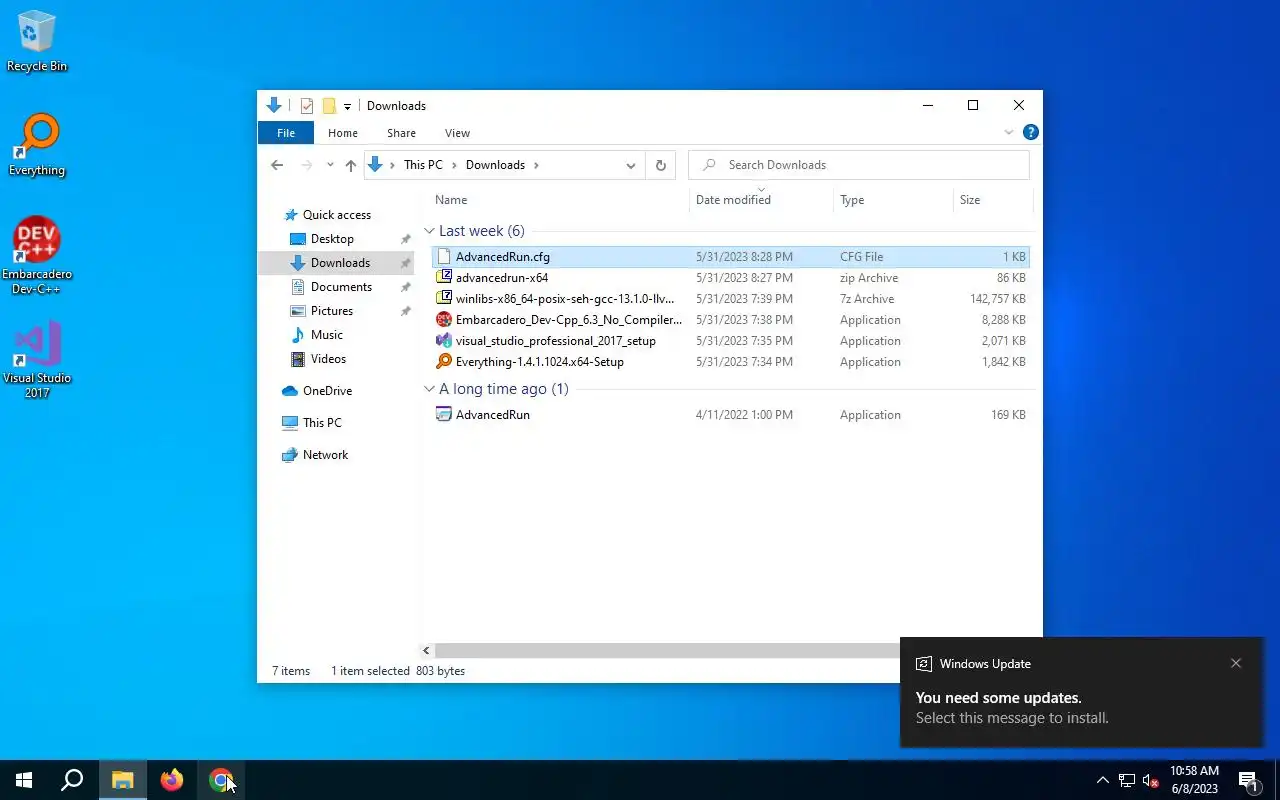Viewport: 1280px width, 800px height.
Task: Click File Explorer on the taskbar
Action: tap(122, 780)
